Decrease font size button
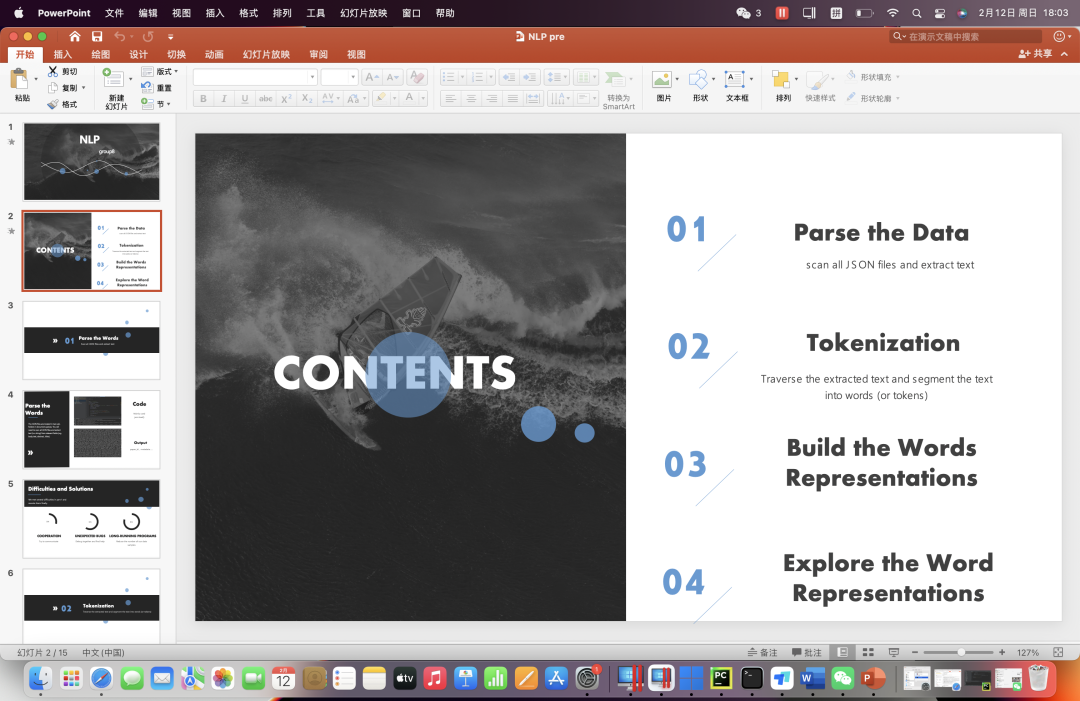 coord(393,77)
